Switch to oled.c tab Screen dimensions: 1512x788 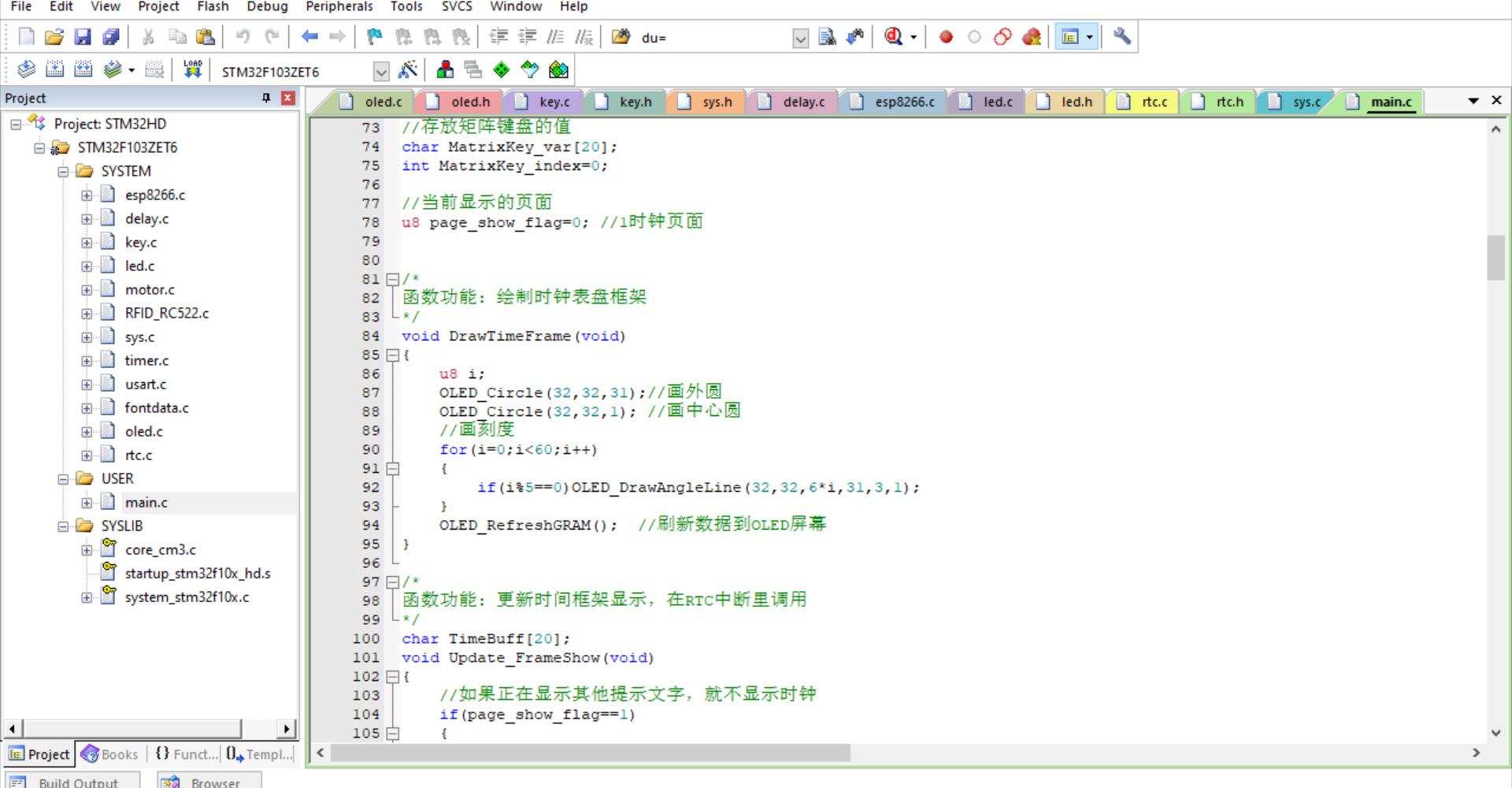pos(373,102)
